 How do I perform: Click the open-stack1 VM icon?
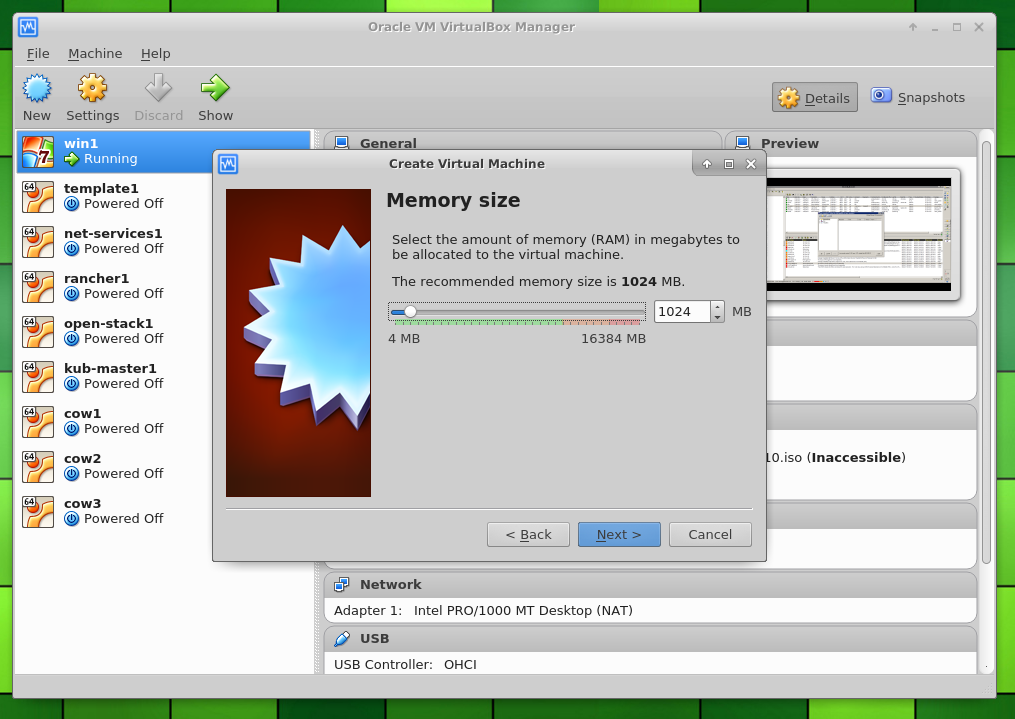point(38,332)
